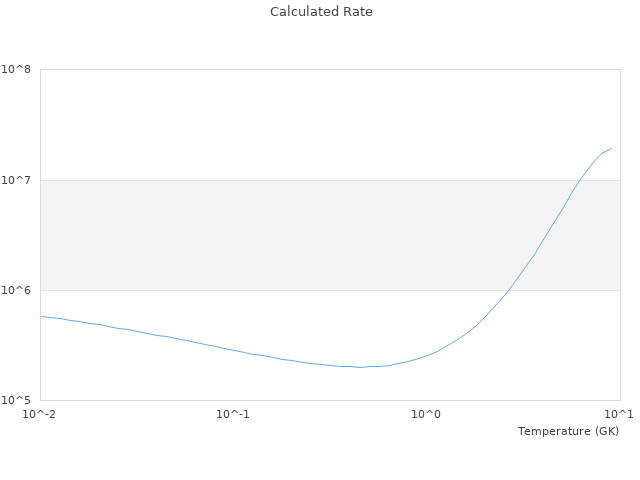The image size is (640, 480).
Task: Click the right end of the blue curve
Action: click(x=611, y=148)
